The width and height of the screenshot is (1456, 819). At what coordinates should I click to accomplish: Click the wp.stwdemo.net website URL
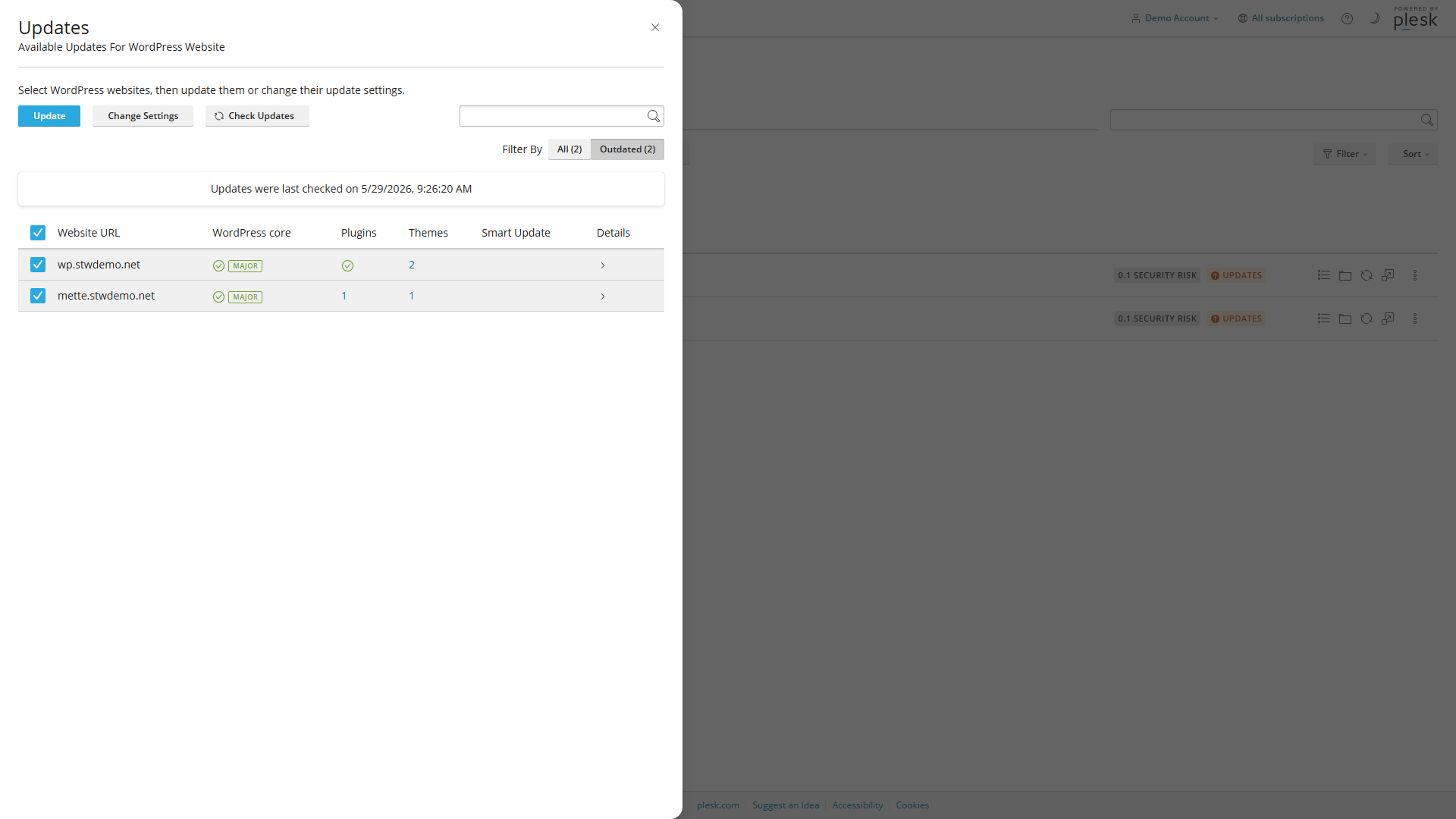[x=99, y=265]
